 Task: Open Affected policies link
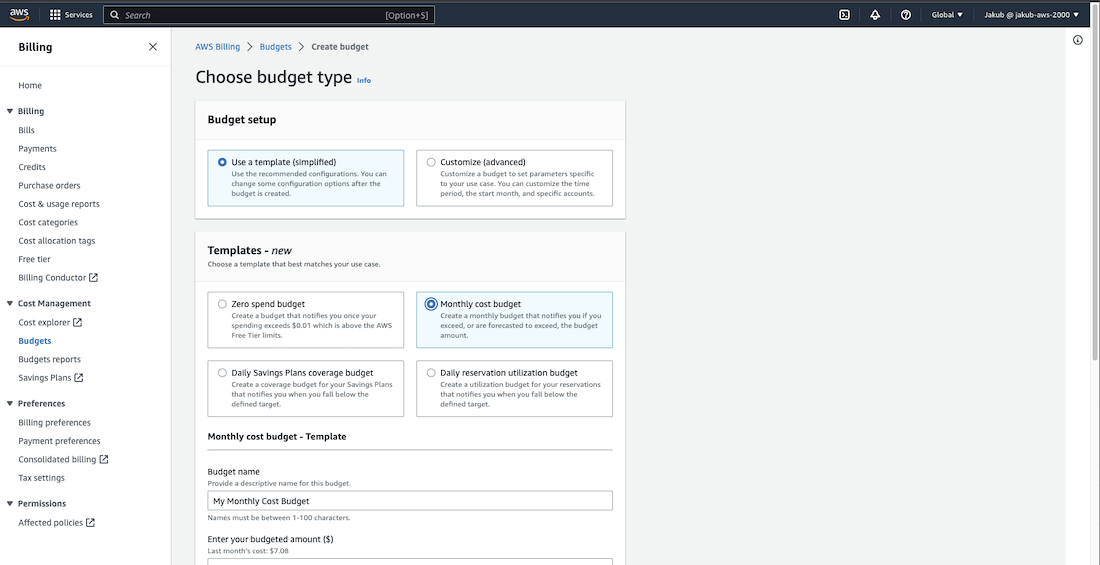(51, 522)
